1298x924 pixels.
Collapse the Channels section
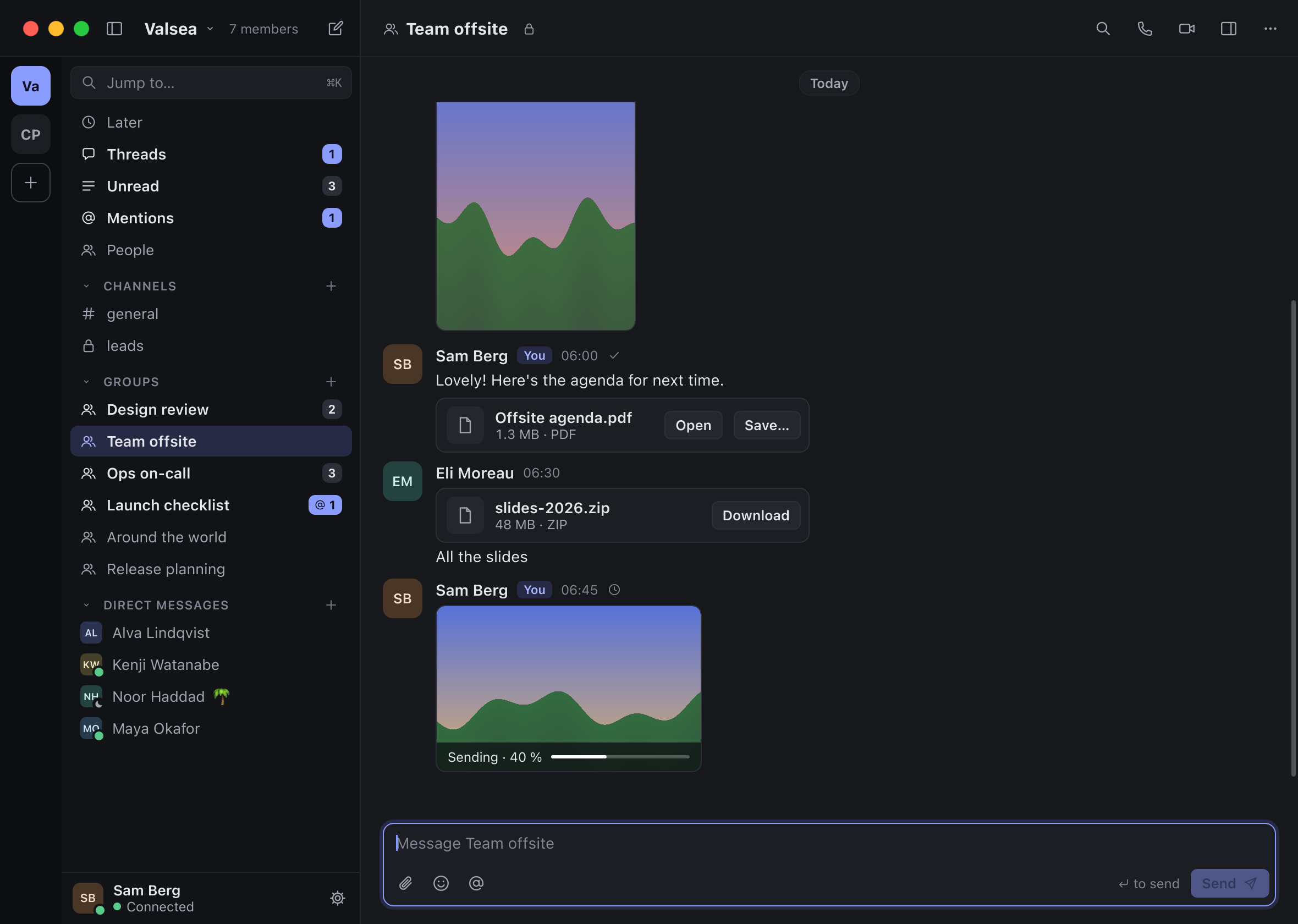point(86,286)
